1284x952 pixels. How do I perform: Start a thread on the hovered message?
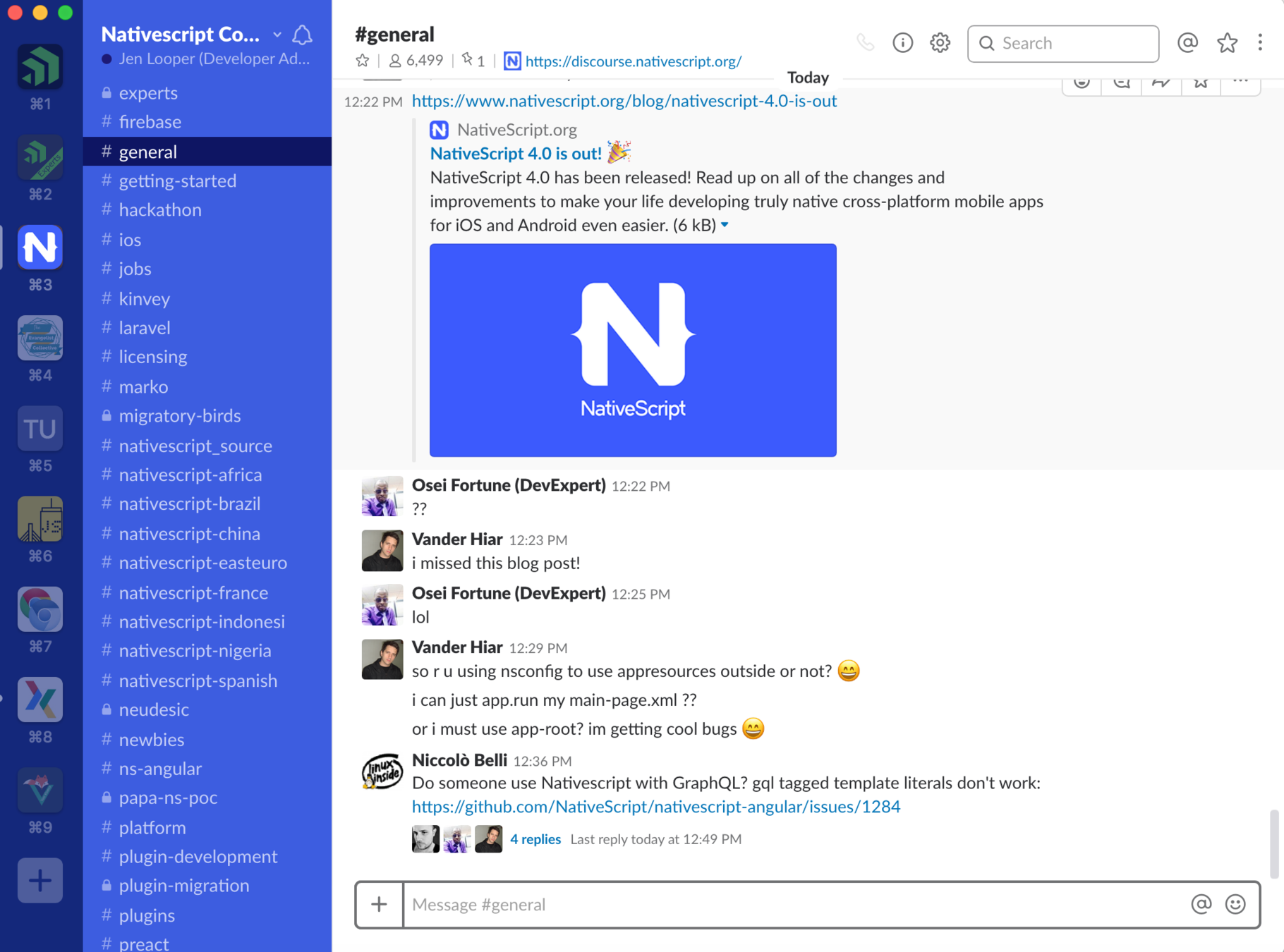pyautogui.click(x=1122, y=83)
